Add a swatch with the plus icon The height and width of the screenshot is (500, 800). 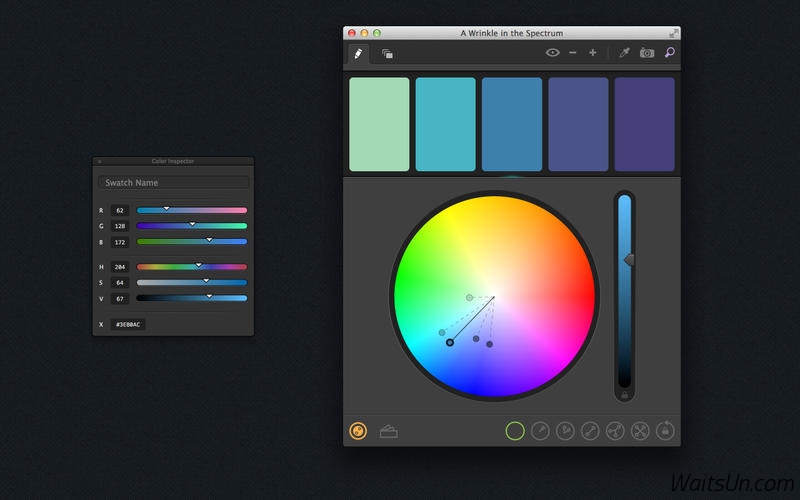click(x=592, y=53)
